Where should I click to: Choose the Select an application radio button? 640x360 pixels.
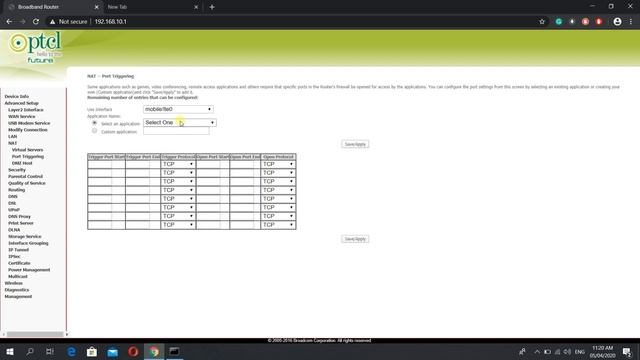pos(94,123)
